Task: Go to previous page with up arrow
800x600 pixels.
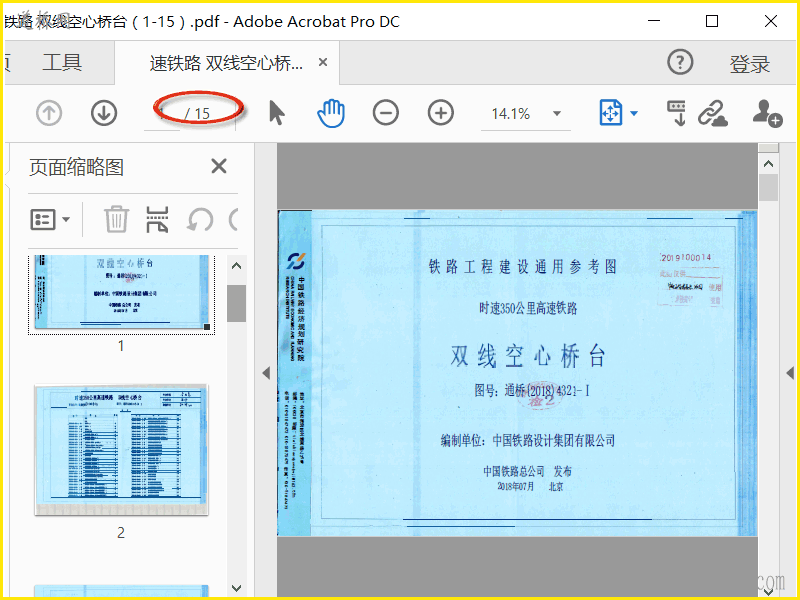Action: tap(49, 113)
